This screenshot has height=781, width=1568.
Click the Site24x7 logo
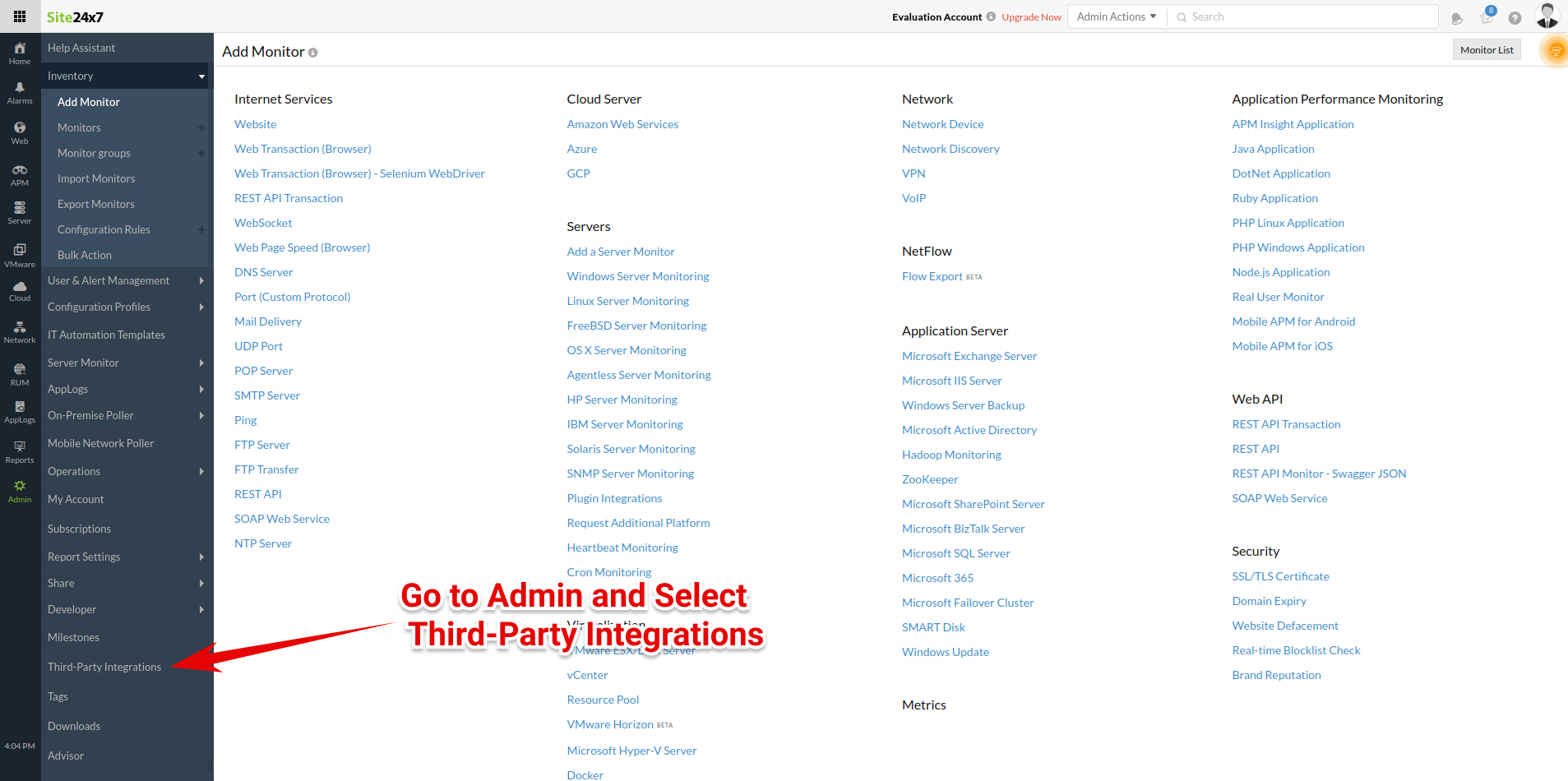tap(75, 16)
